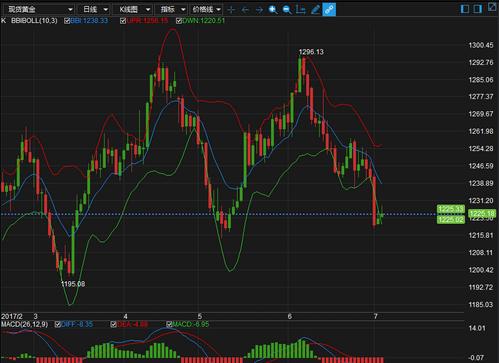The image size is (499, 363).
Task: Open the K线图 chart type dropdown
Action: click(x=133, y=9)
